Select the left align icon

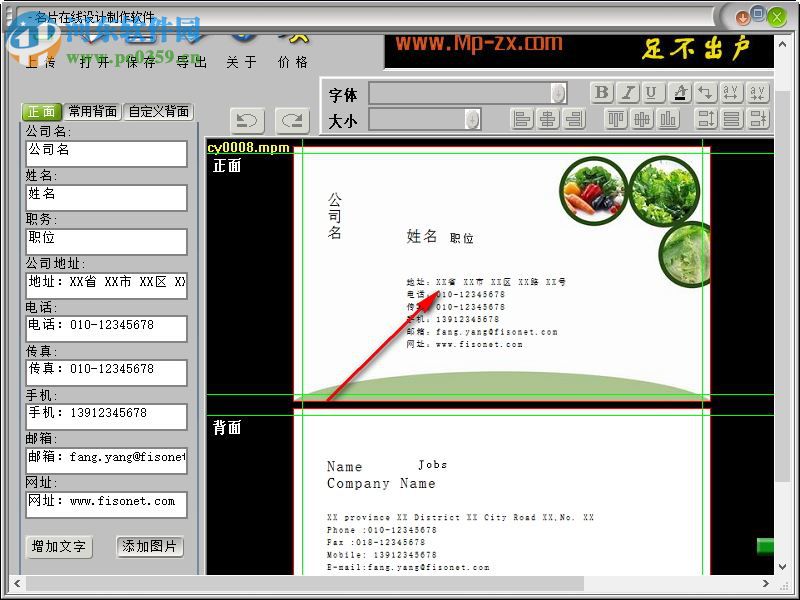[524, 119]
